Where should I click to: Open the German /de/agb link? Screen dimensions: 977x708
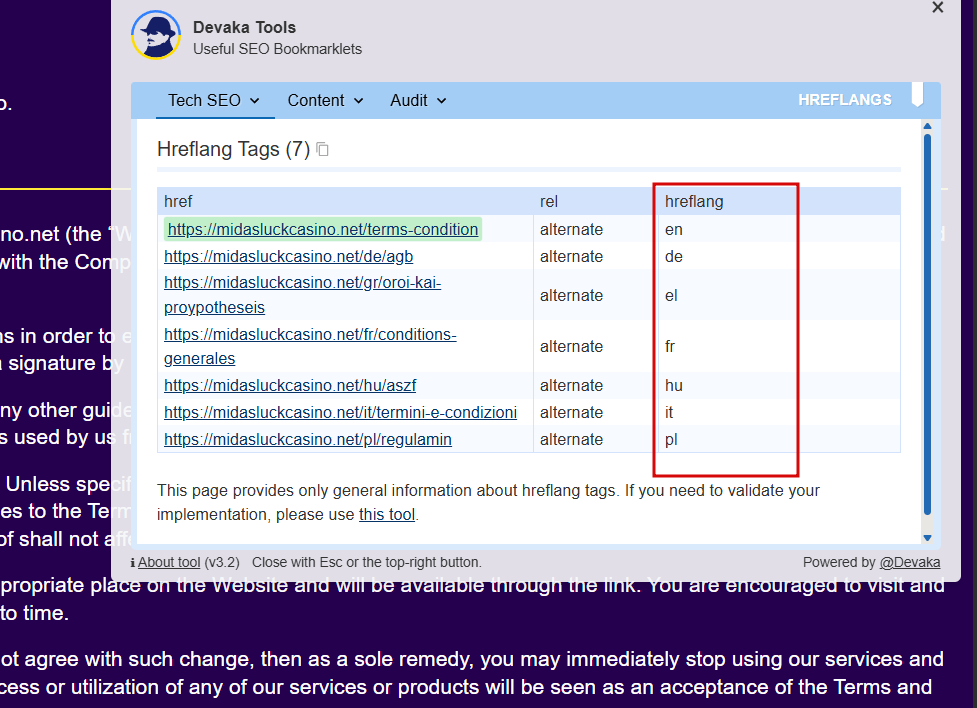288,256
